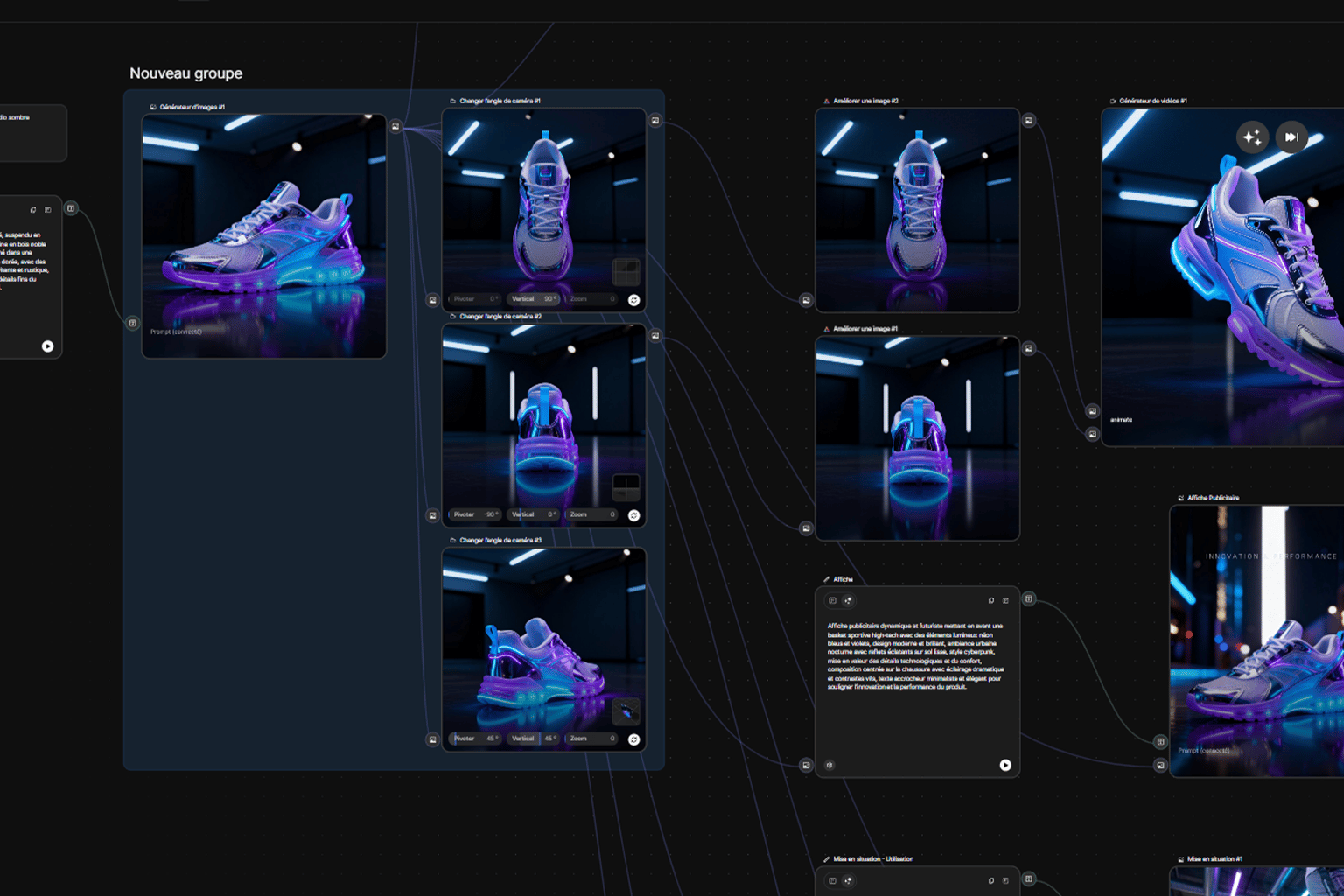Viewport: 1344px width, 896px height.
Task: Select the Améliorer une image #2 front-view image
Action: (917, 210)
